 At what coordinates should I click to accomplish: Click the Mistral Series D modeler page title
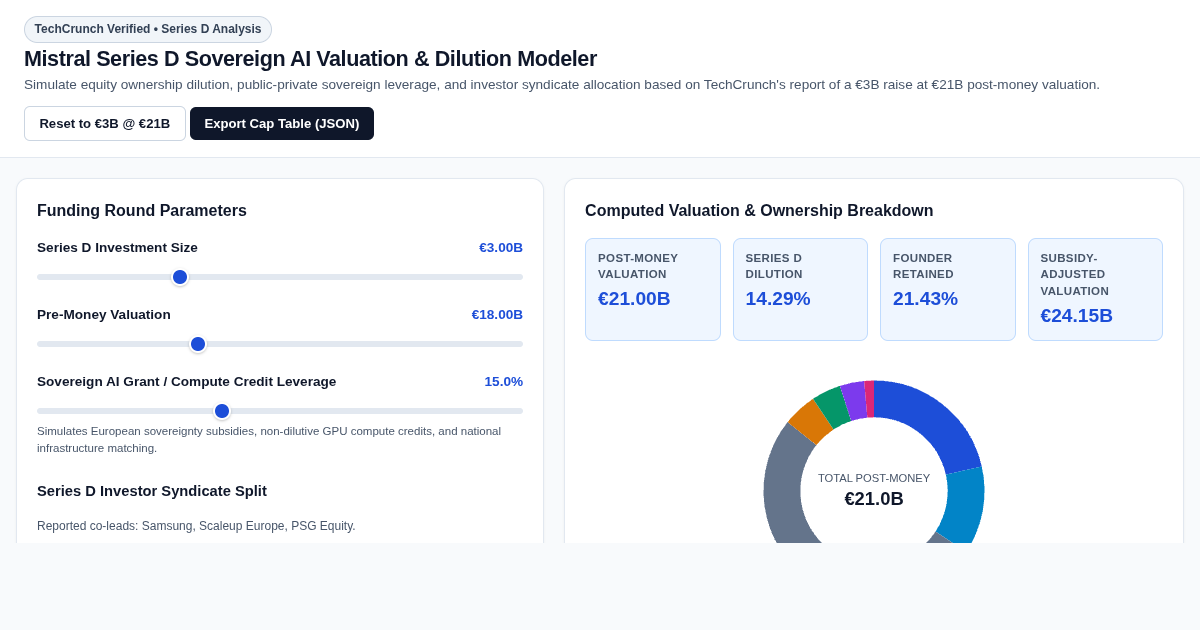pyautogui.click(x=310, y=59)
